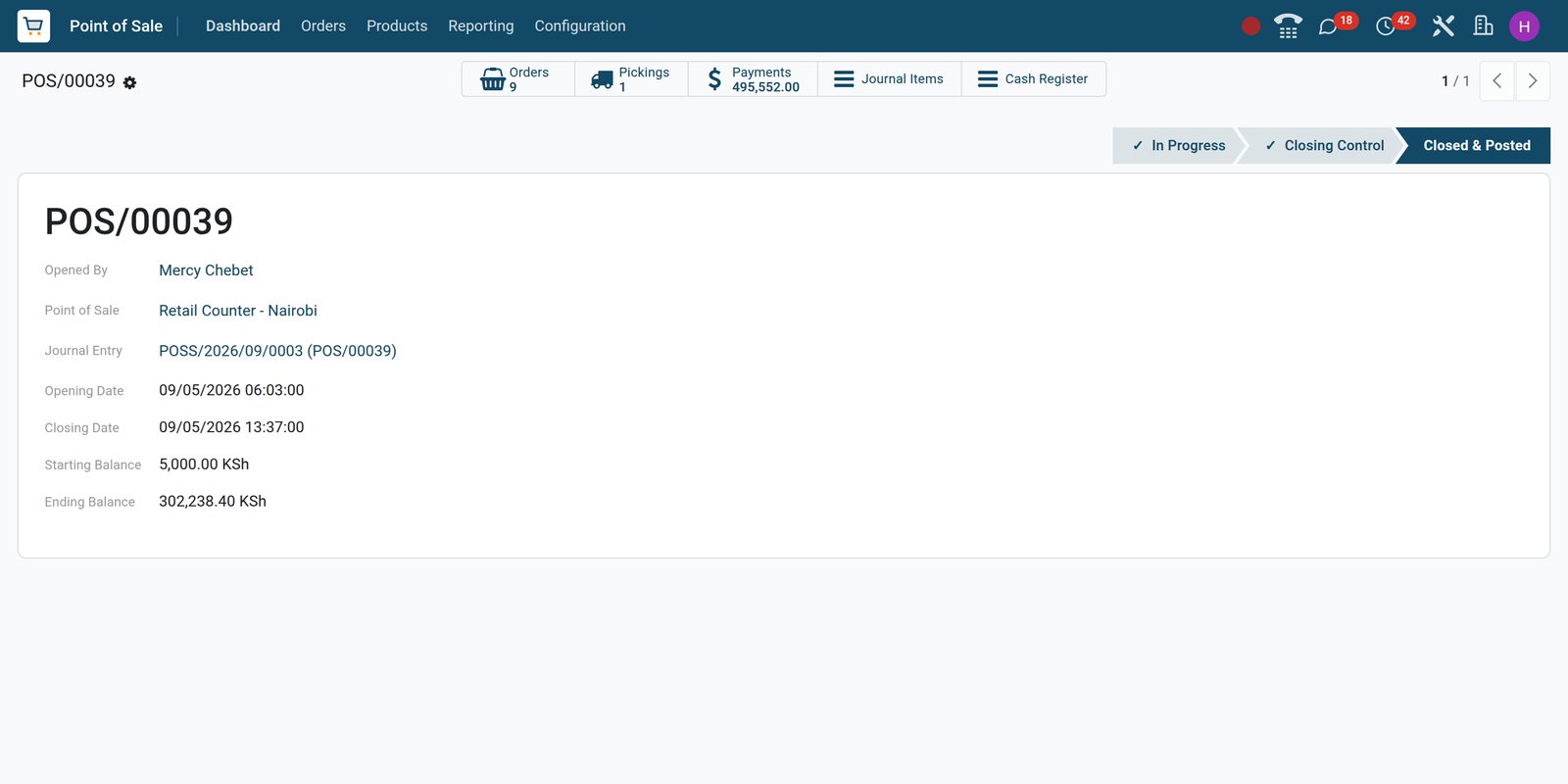
Task: Click the Point of Sale app title
Action: [116, 26]
